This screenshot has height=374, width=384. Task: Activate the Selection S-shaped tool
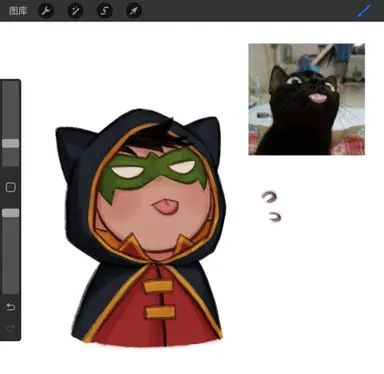[105, 11]
